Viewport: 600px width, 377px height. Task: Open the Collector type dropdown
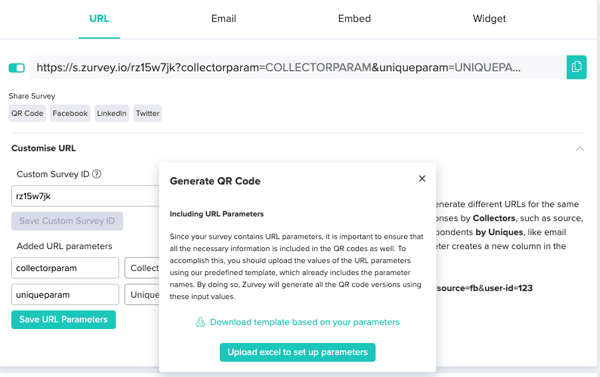pos(142,268)
